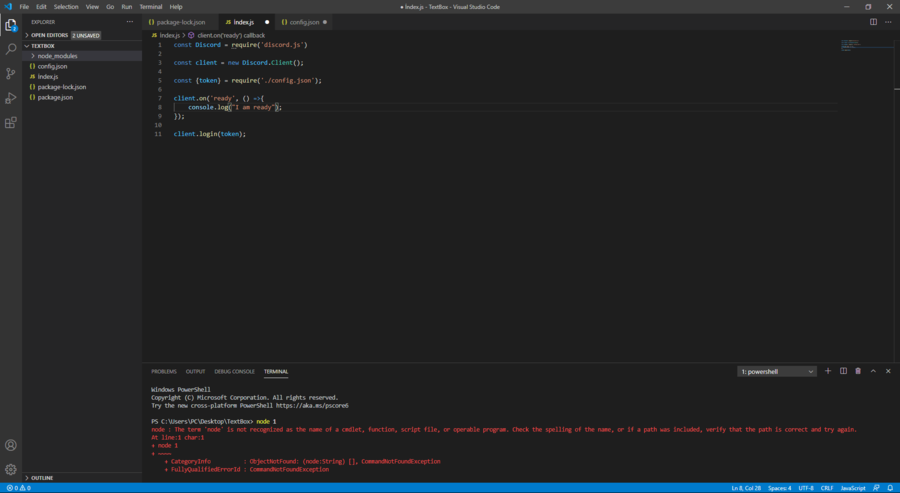Switch to the config.json editor tab

304,22
